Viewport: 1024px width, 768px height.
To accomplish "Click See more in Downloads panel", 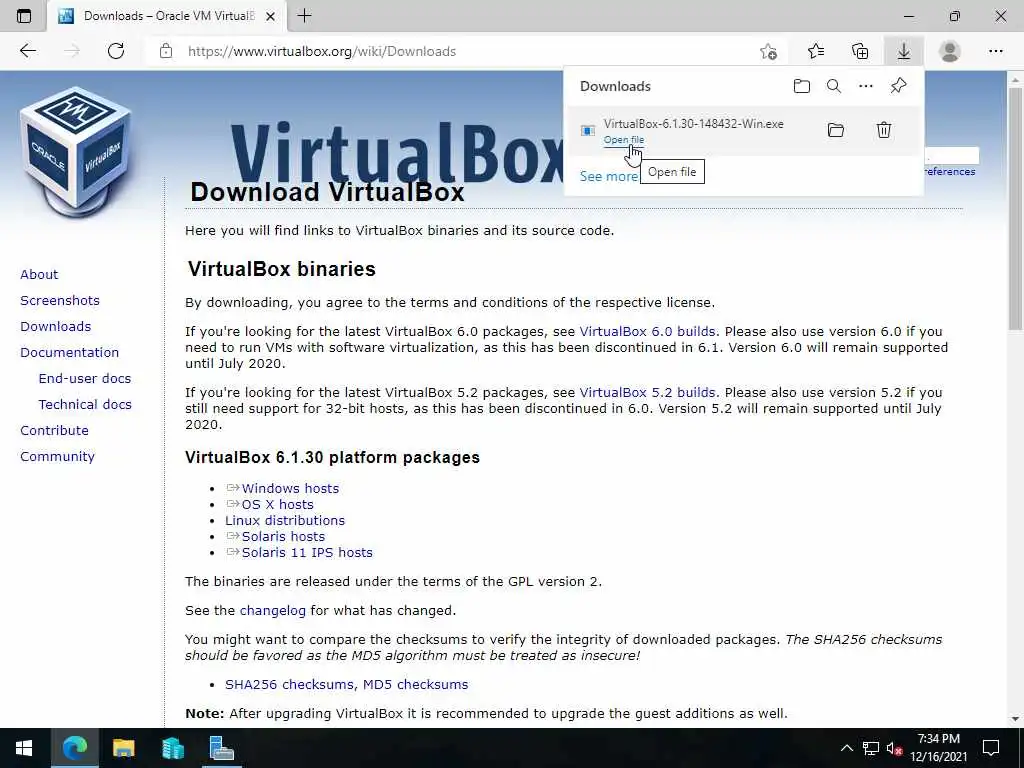I will pos(608,176).
